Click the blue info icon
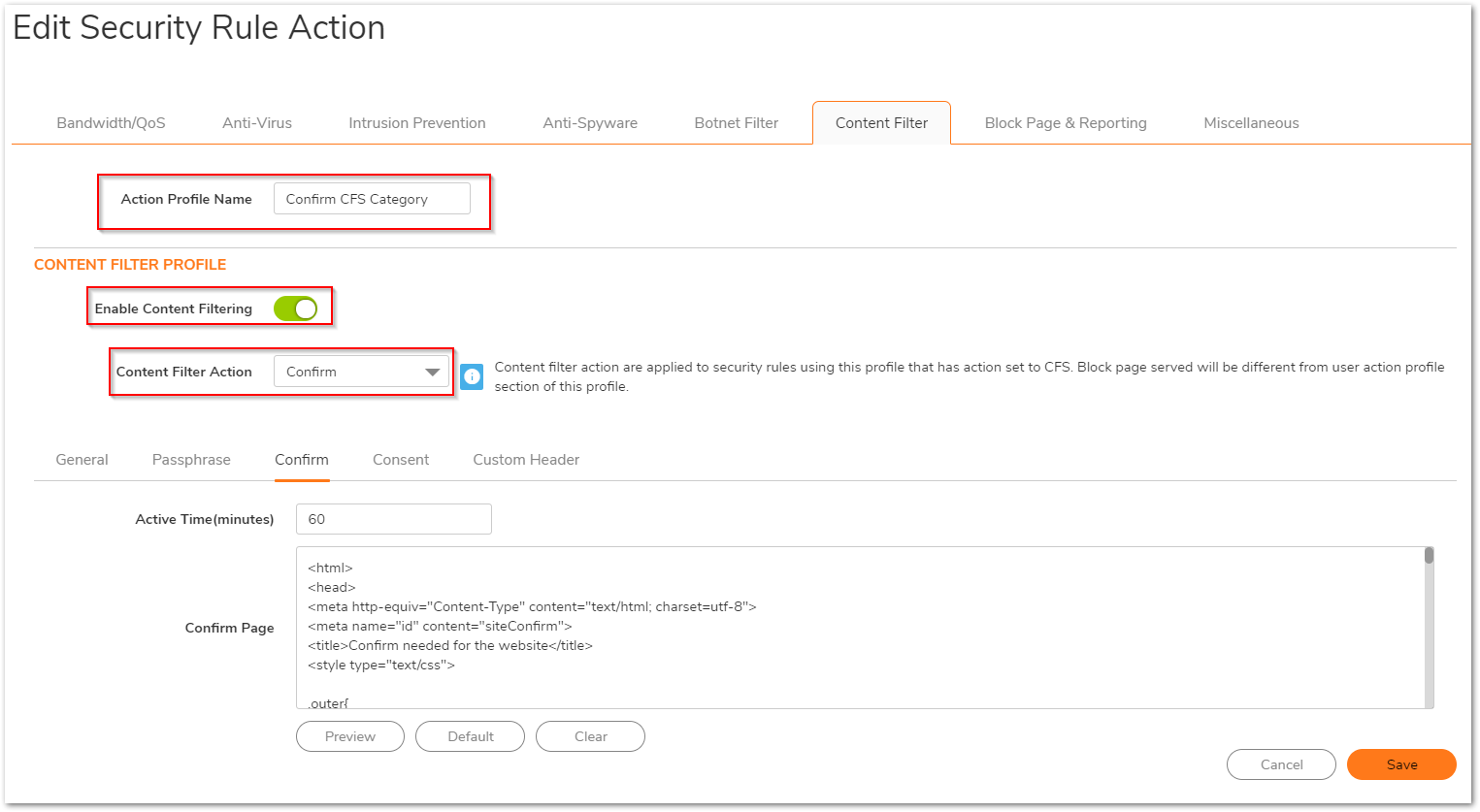 tap(472, 377)
